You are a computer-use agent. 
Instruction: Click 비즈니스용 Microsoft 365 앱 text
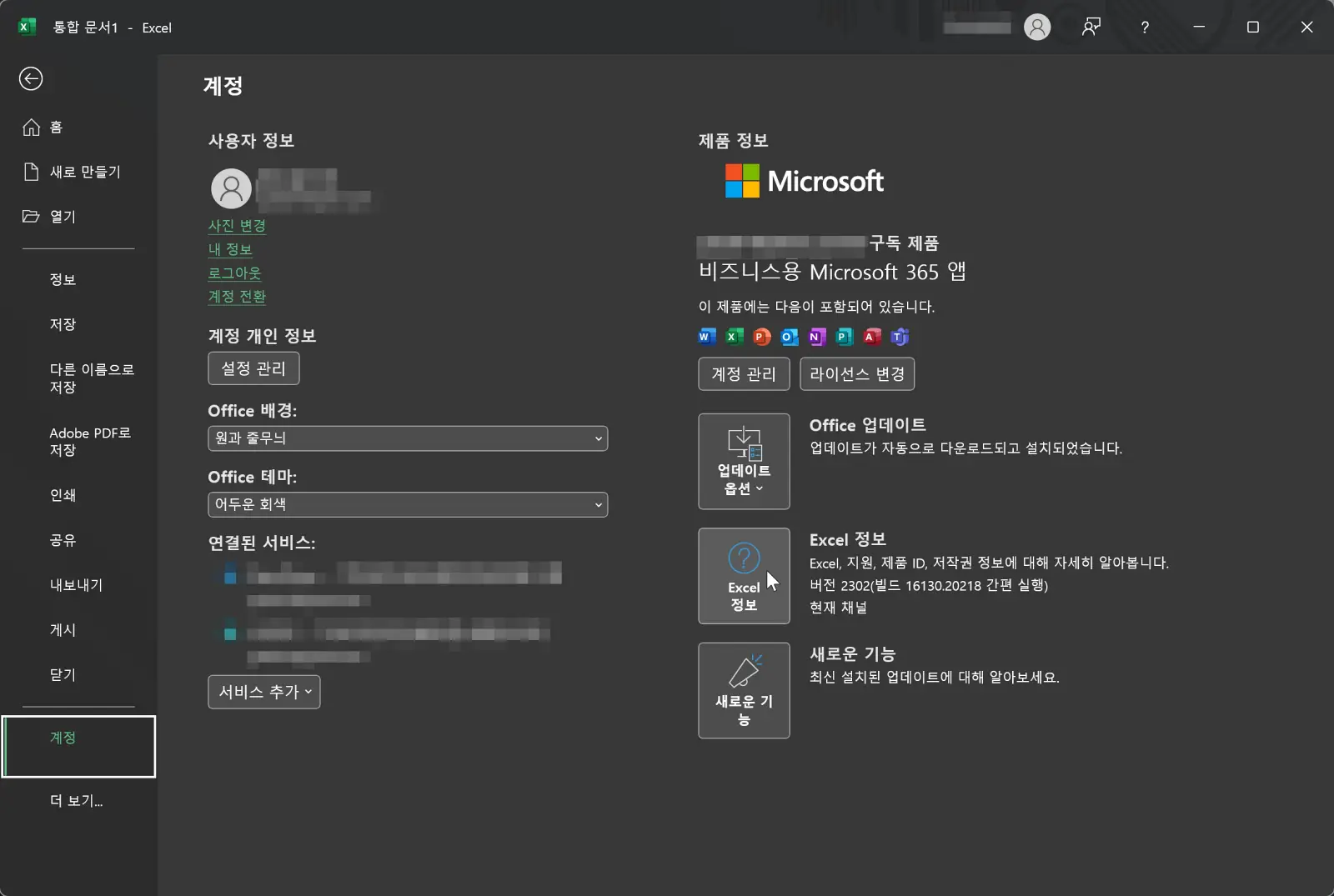pos(832,272)
